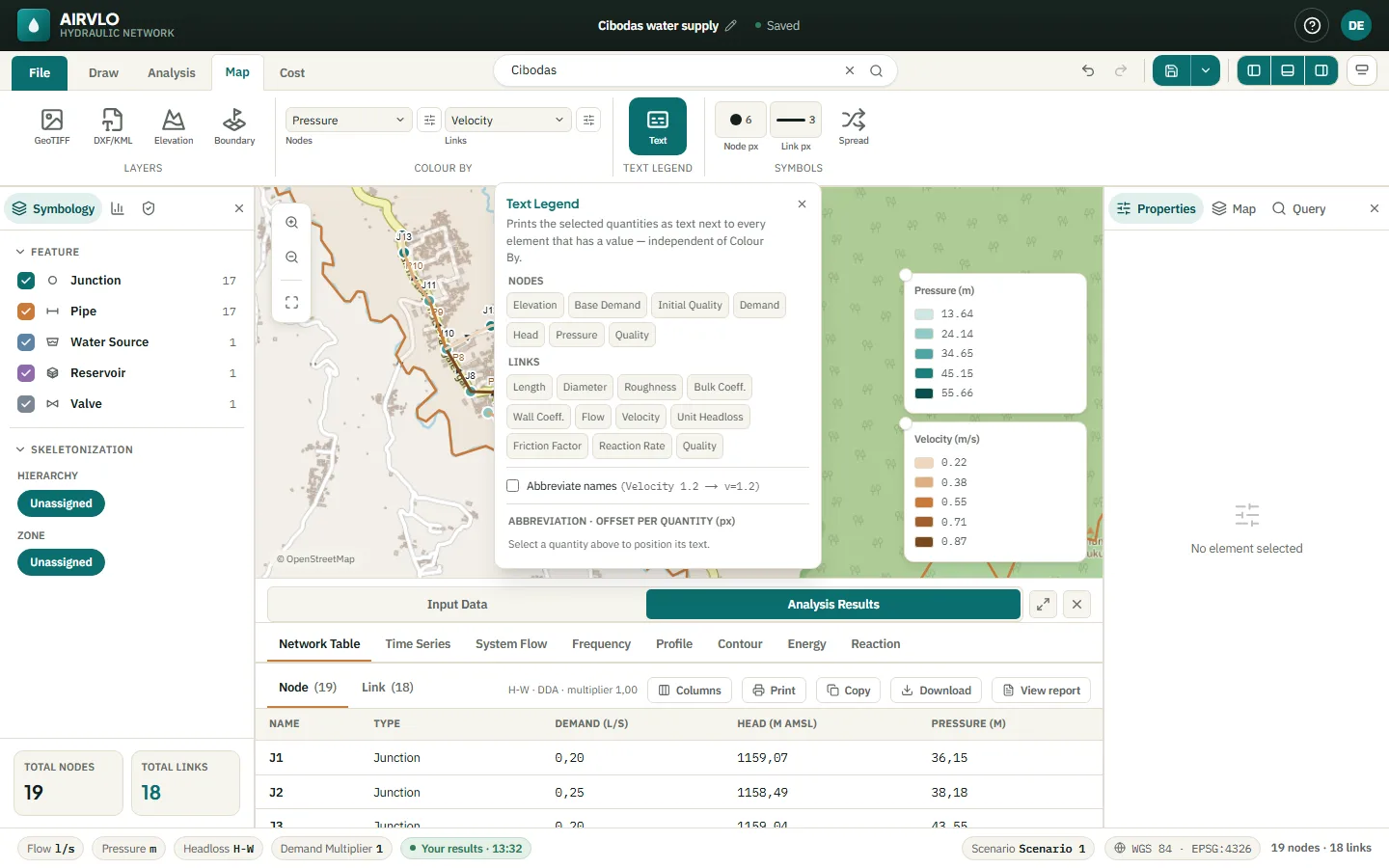Image resolution: width=1389 pixels, height=868 pixels.
Task: Enable the Abbreviate names checkbox
Action: [513, 486]
